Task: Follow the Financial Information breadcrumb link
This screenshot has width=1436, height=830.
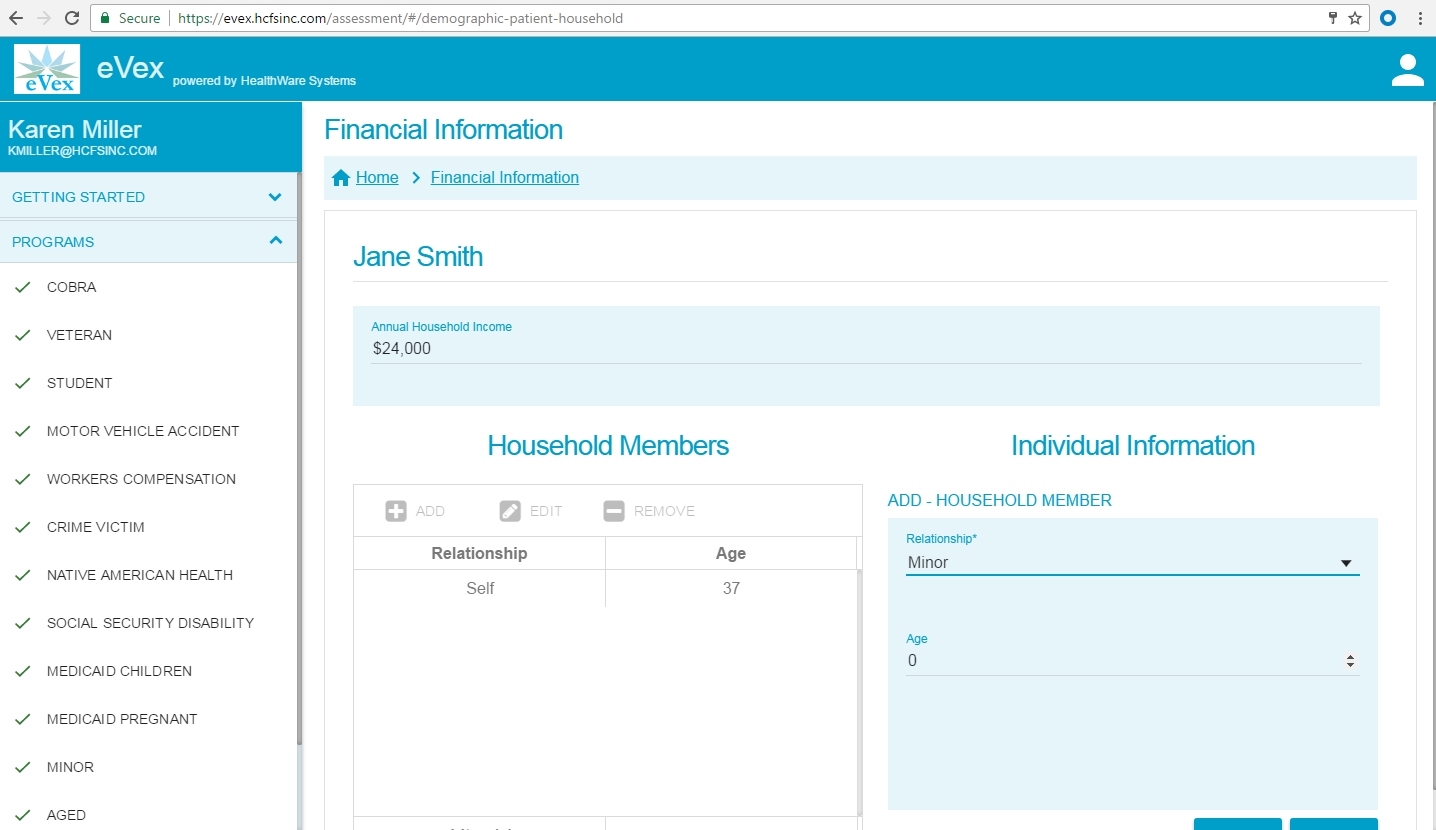Action: (504, 178)
